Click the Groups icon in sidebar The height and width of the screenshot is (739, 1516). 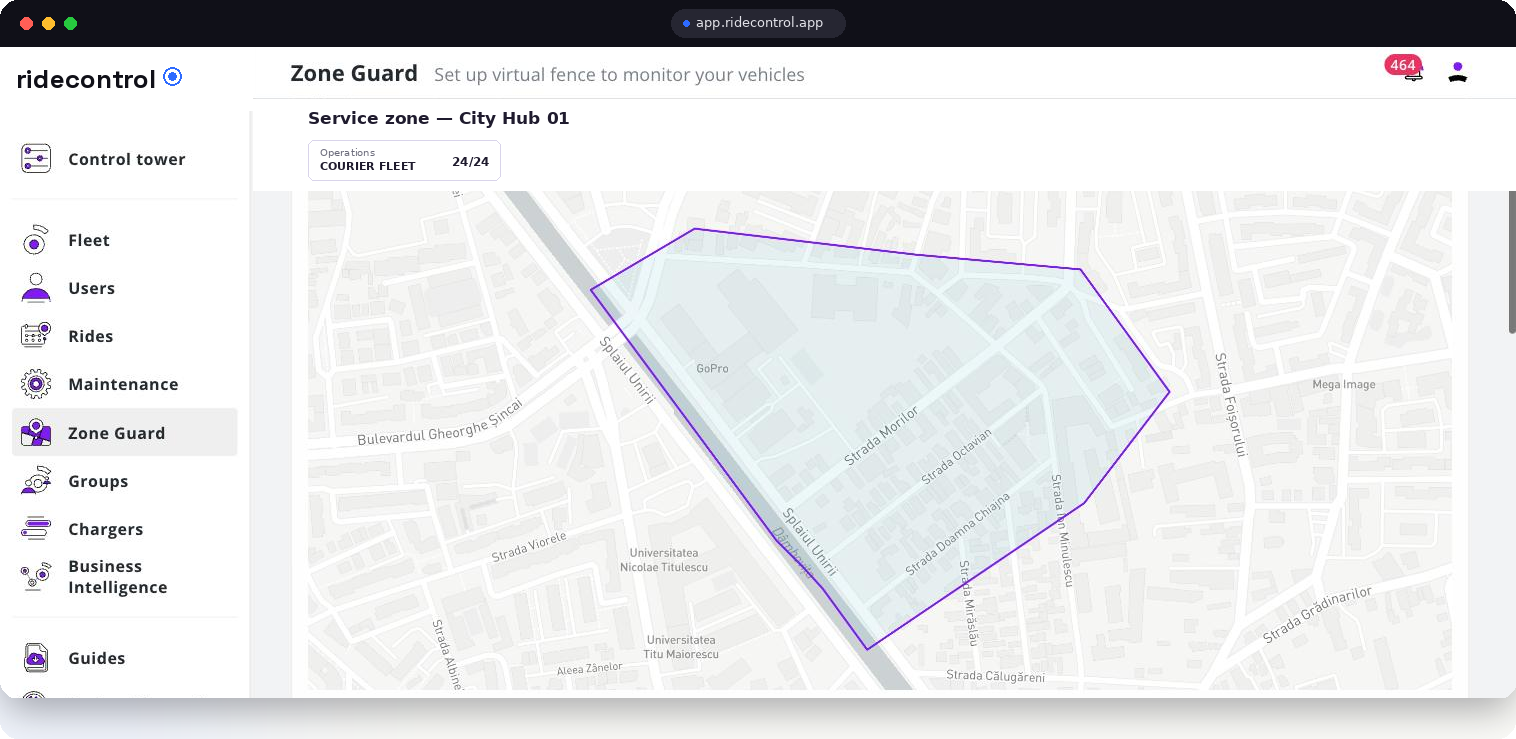click(36, 481)
